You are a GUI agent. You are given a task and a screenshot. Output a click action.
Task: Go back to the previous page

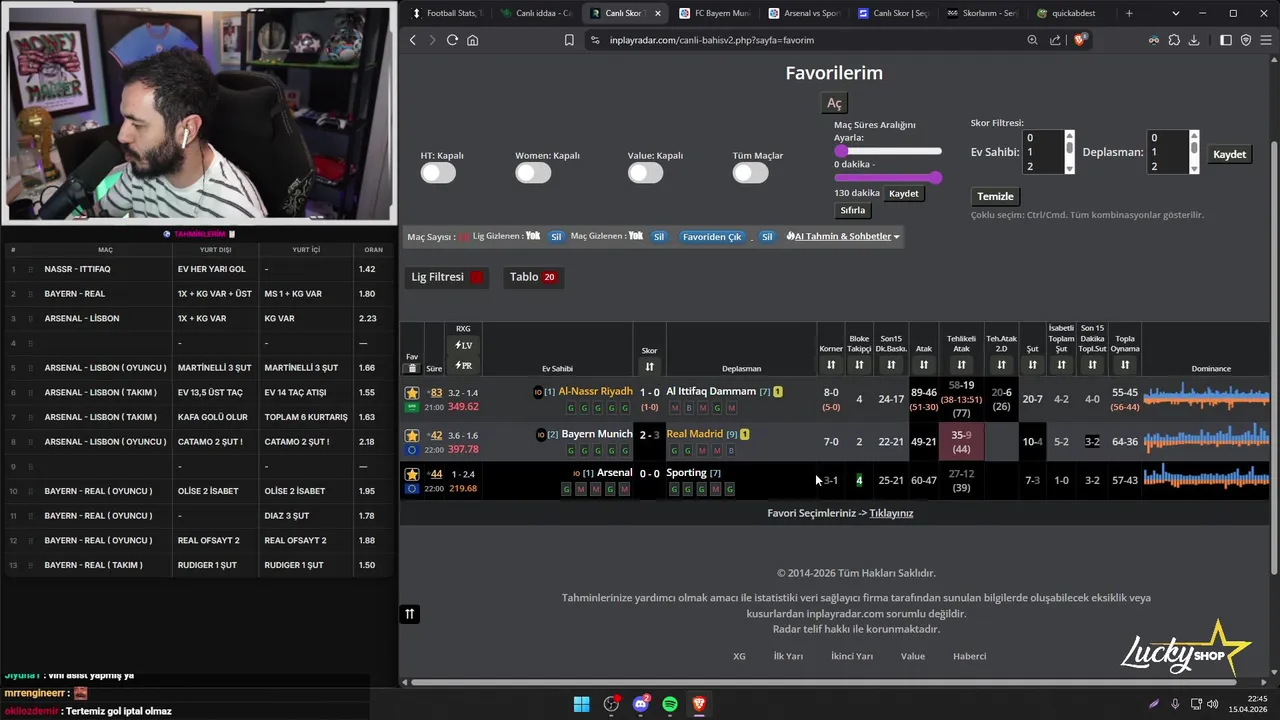coord(413,40)
